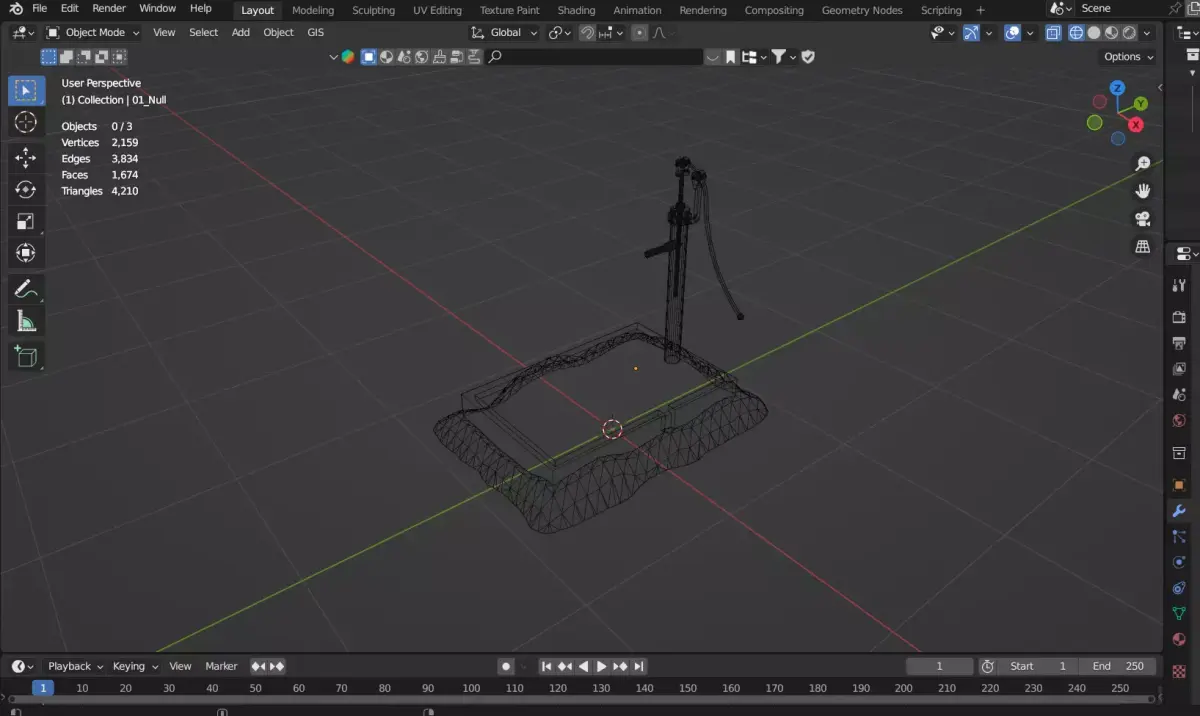Image resolution: width=1200 pixels, height=716 pixels.
Task: Toggle viewport overlays button
Action: (x=1013, y=32)
